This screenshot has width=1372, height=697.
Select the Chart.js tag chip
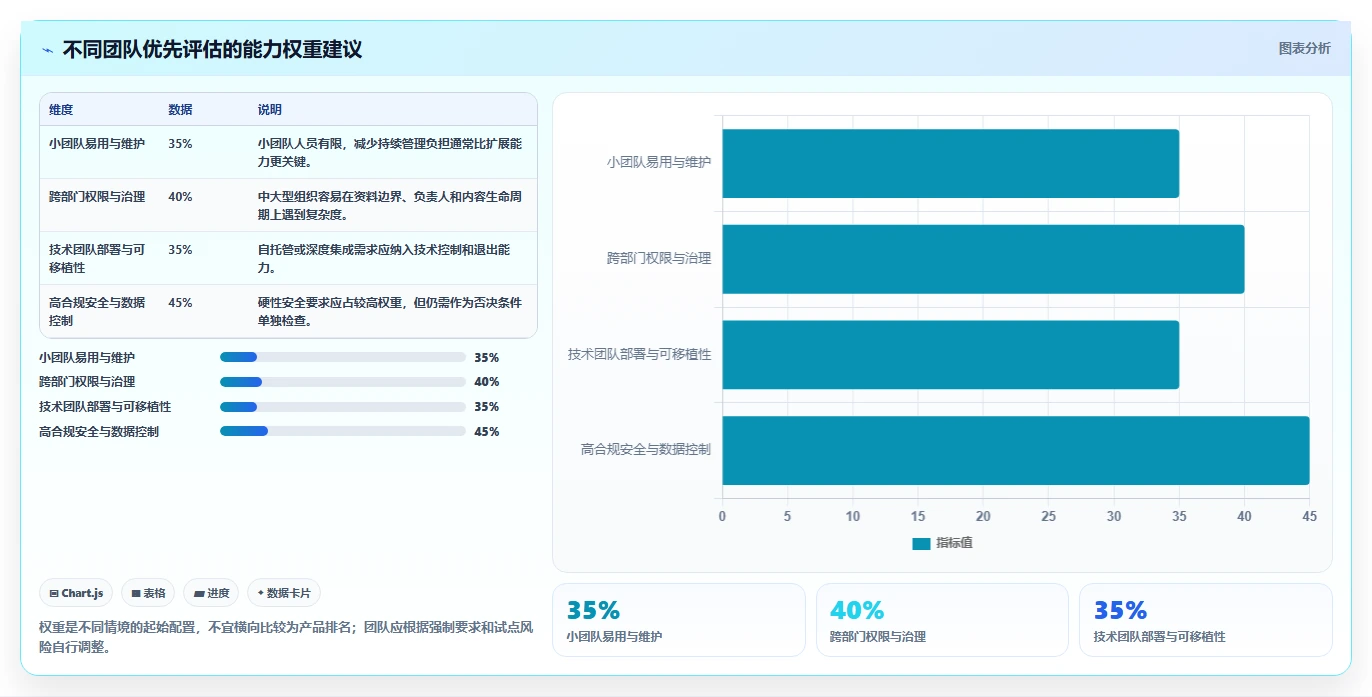76,593
